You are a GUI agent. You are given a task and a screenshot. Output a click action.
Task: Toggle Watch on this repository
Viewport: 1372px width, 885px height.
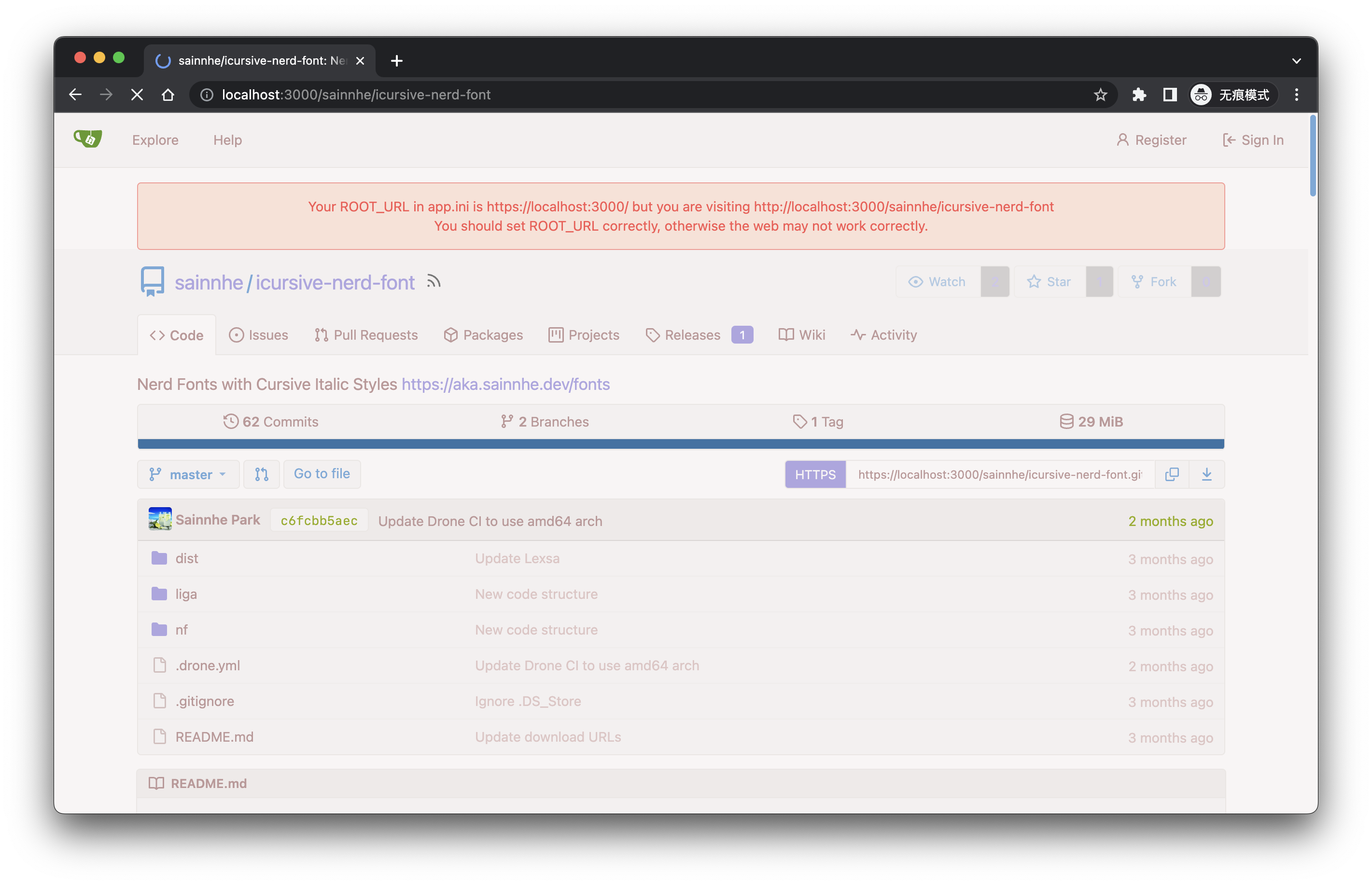tap(938, 282)
